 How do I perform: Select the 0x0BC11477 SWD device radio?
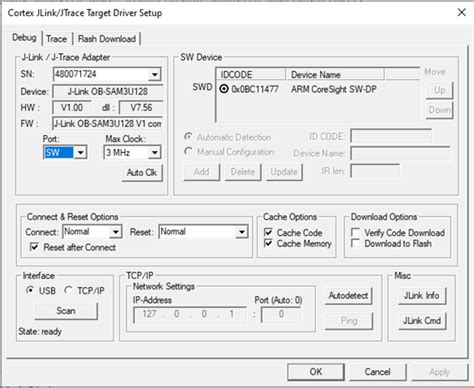coord(224,89)
